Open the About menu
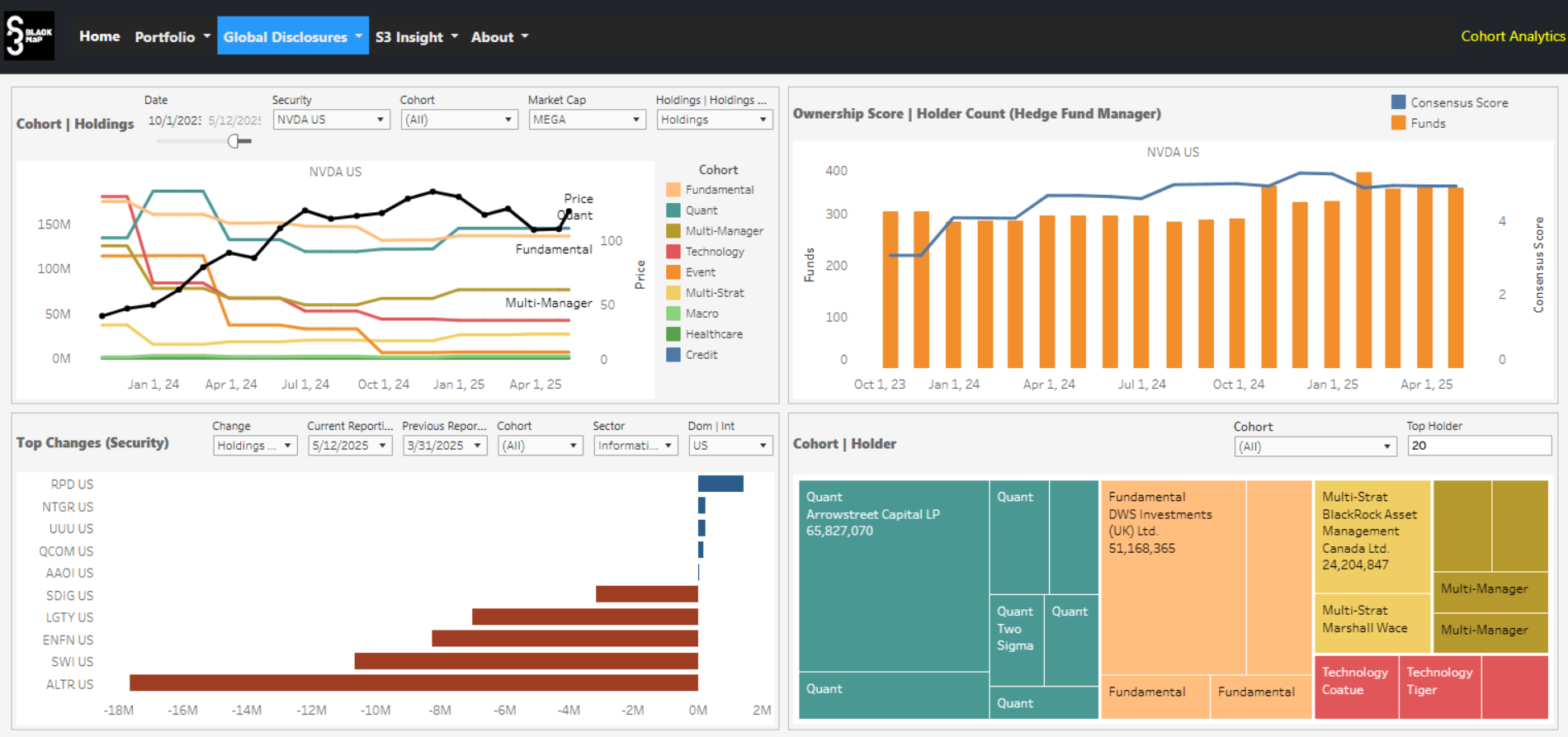Image resolution: width=1568 pixels, height=737 pixels. [x=499, y=36]
